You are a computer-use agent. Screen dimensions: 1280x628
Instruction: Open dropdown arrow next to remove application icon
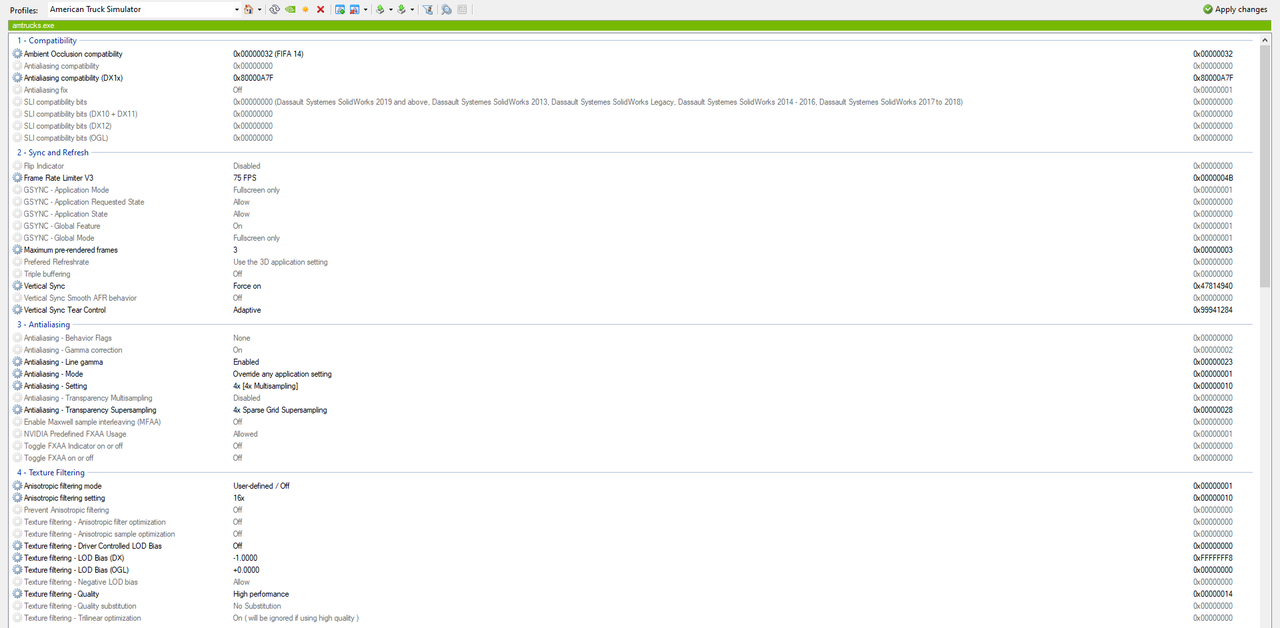(365, 9)
